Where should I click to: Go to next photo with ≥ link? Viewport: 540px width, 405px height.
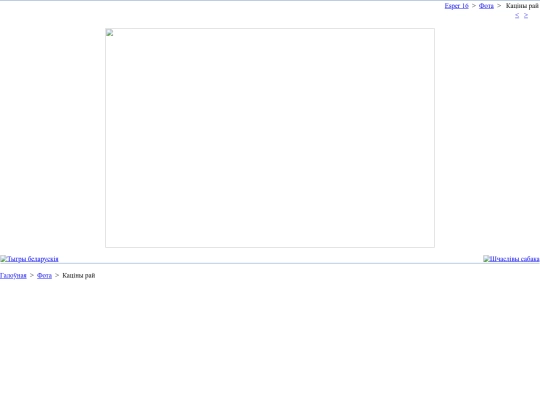point(526,15)
